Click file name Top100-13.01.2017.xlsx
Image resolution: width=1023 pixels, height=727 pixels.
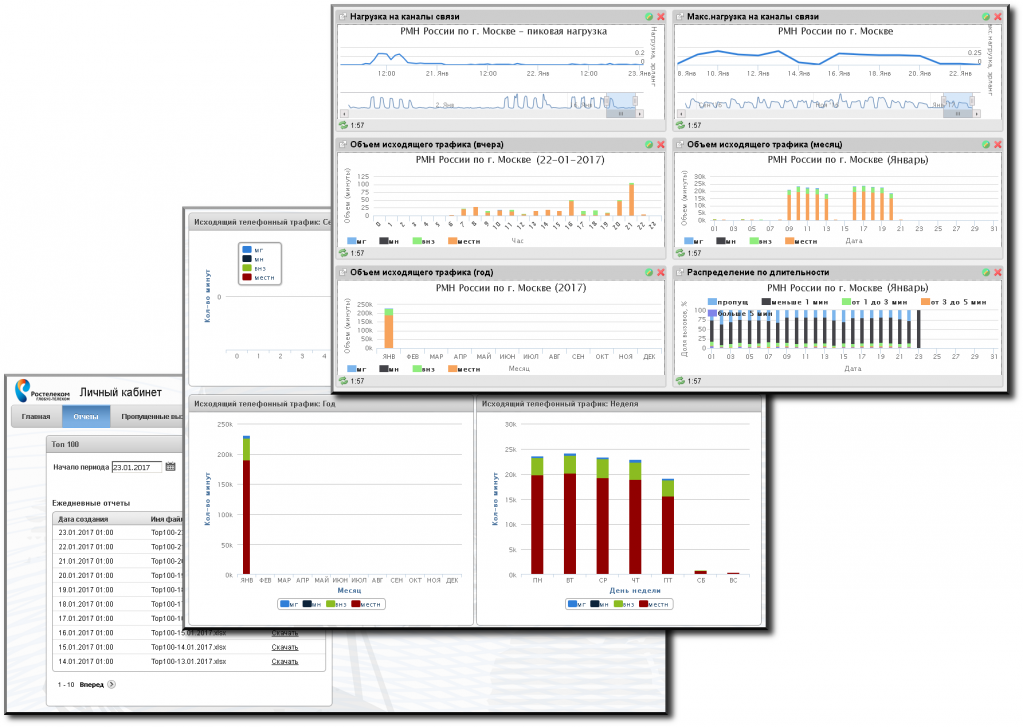pos(189,662)
